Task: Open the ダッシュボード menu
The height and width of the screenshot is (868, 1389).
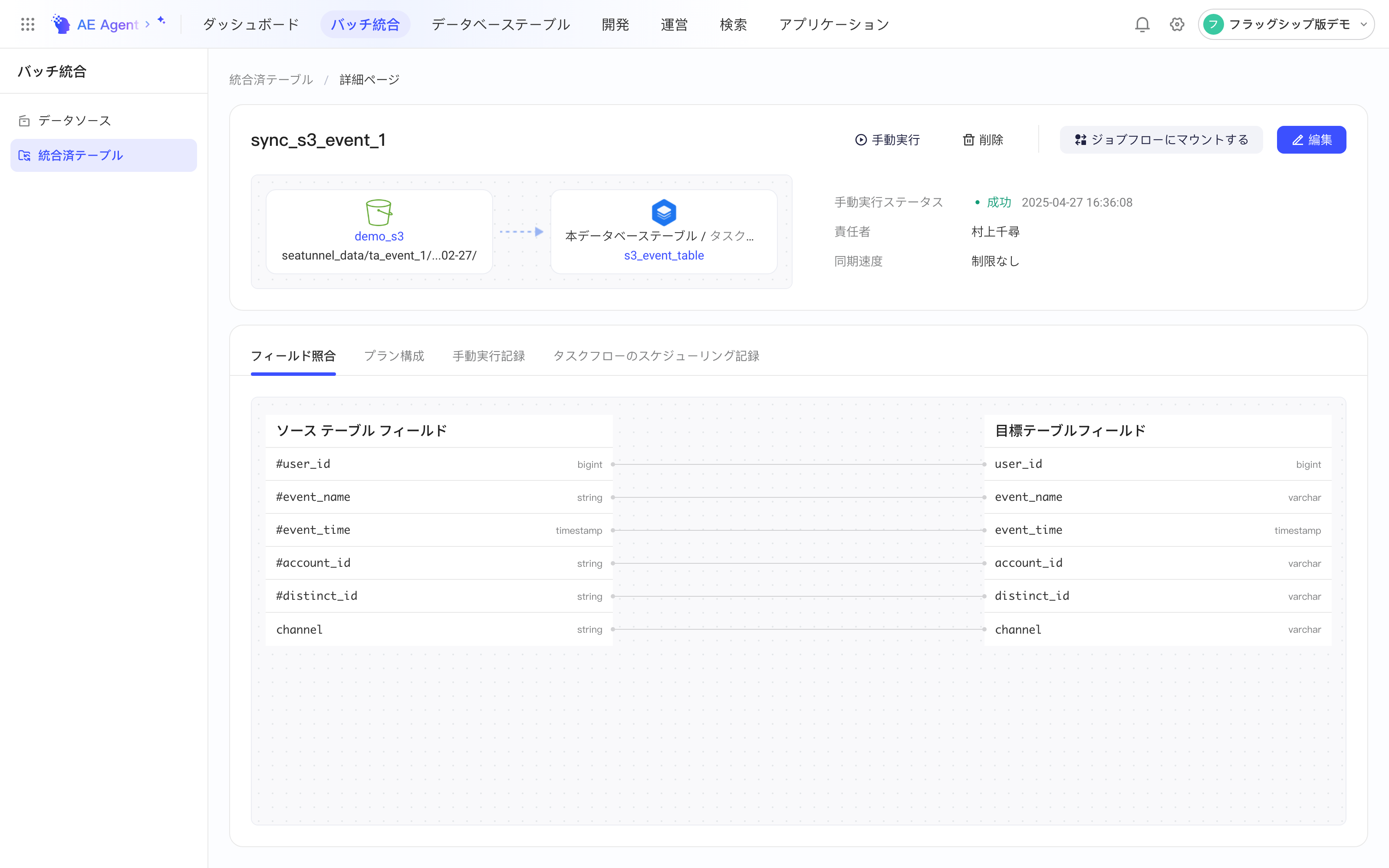Action: (x=251, y=24)
